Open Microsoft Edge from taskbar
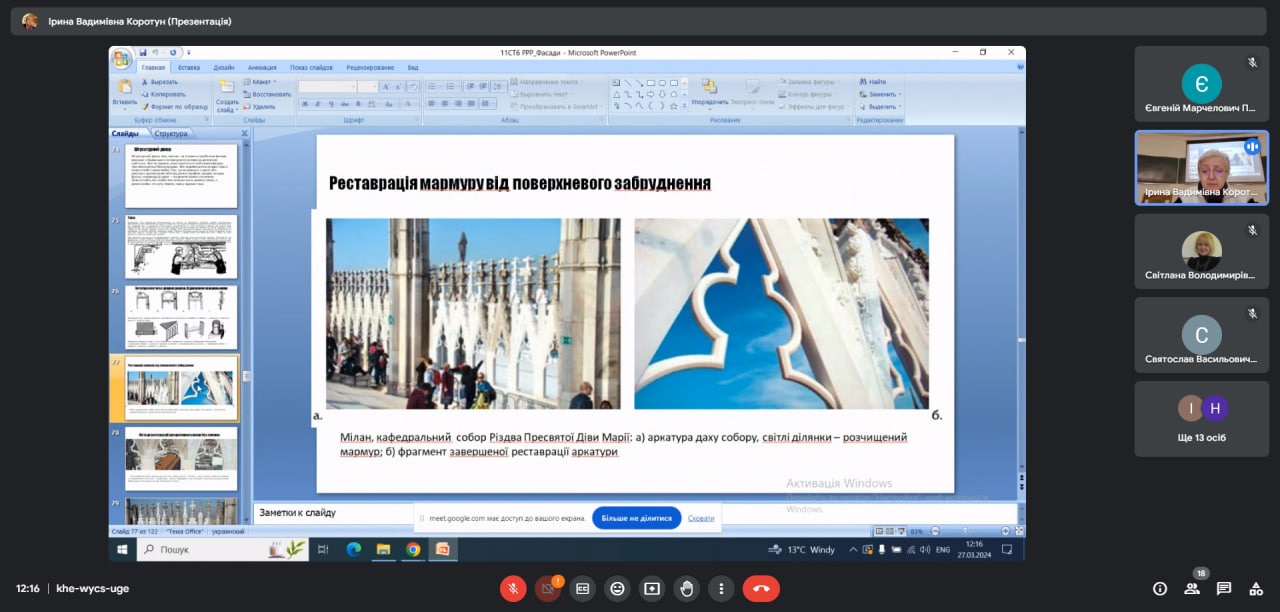 pos(353,549)
